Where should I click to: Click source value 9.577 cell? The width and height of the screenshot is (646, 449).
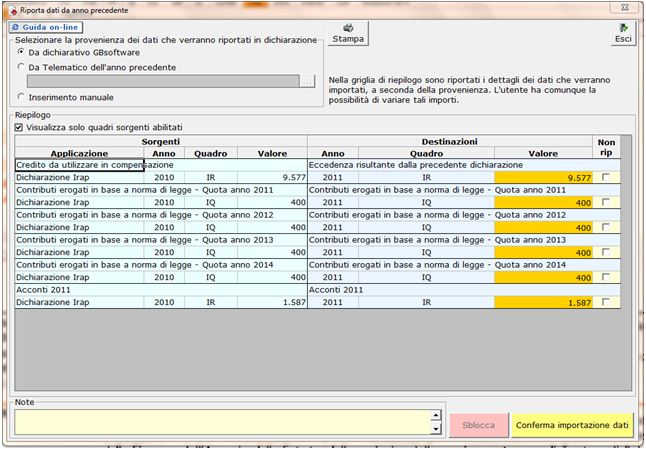(272, 177)
